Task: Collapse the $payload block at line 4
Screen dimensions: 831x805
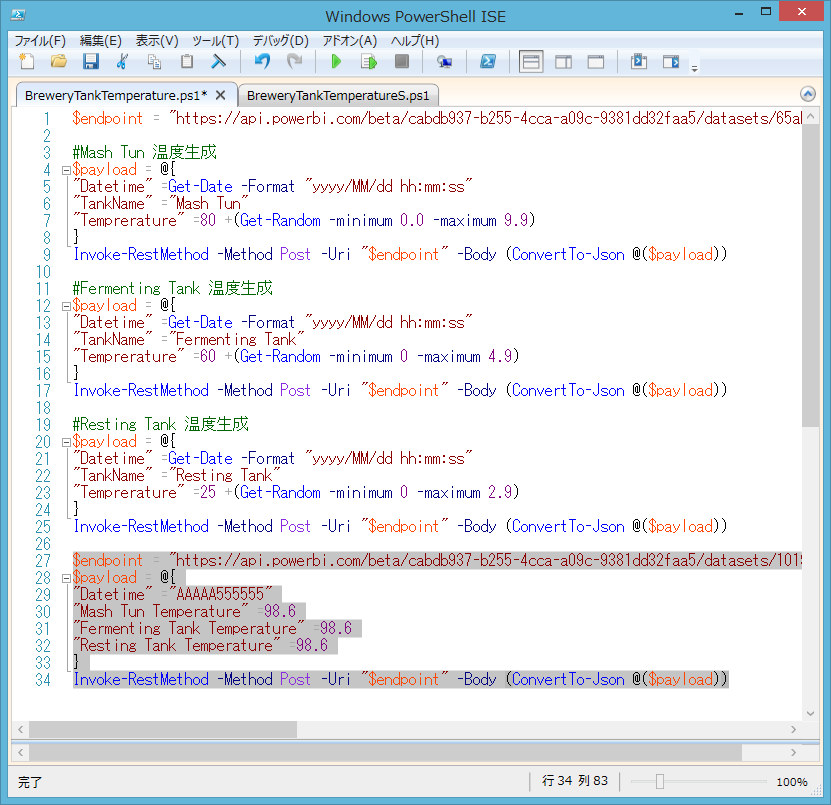Action: coord(66,170)
